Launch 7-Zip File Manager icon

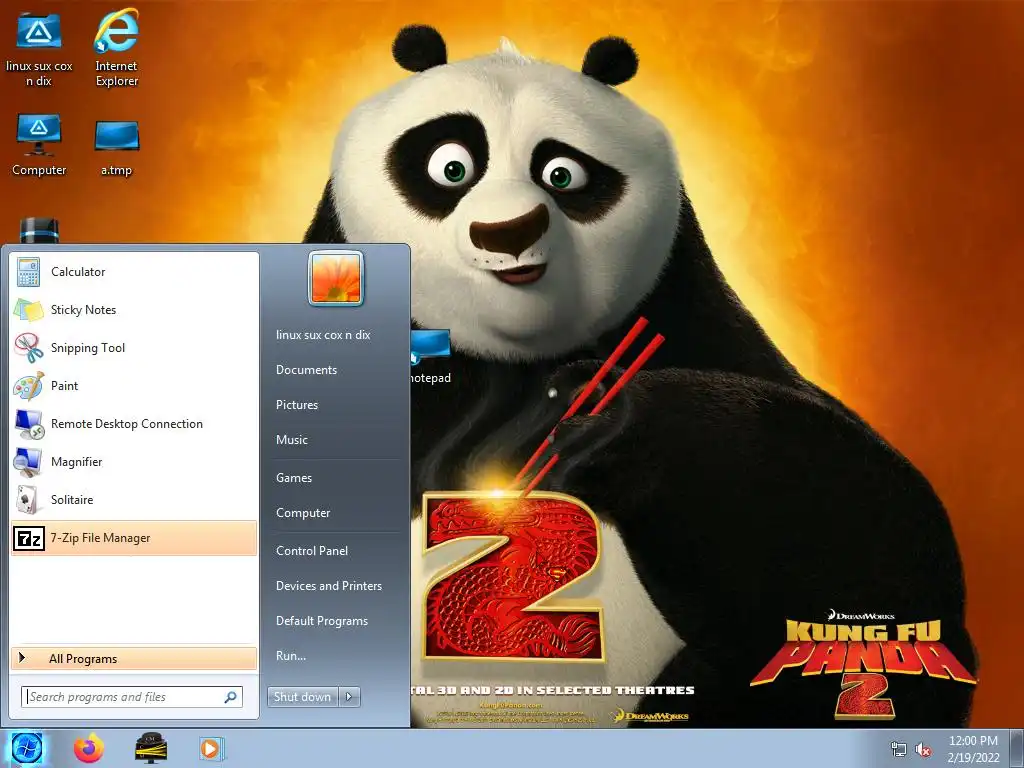pos(29,538)
